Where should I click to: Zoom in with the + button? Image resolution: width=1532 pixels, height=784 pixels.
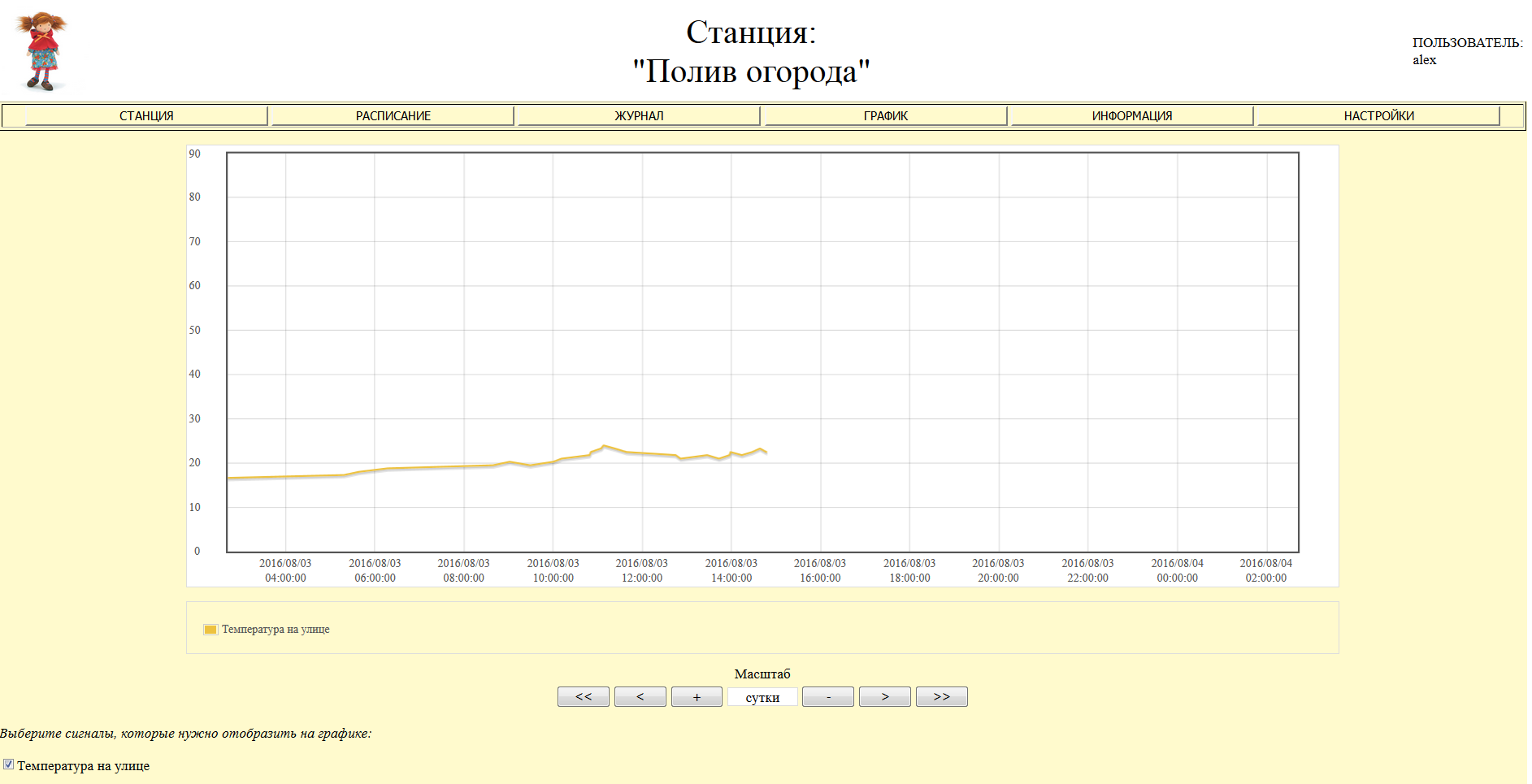(x=697, y=697)
